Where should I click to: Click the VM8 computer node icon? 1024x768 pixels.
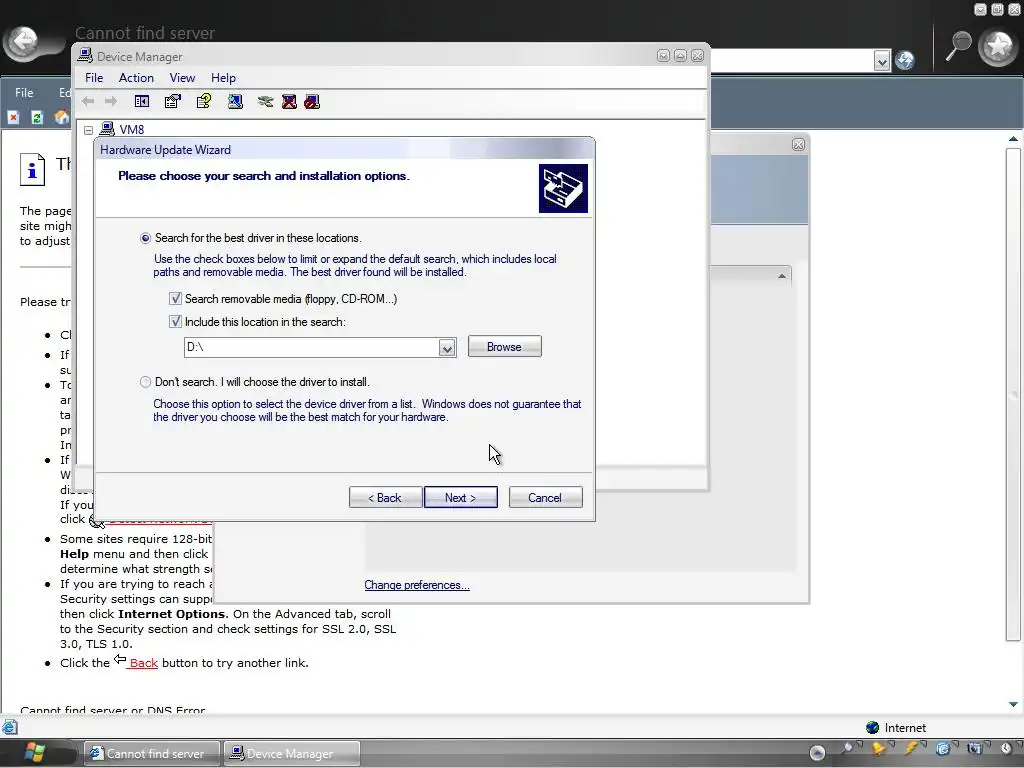107,129
